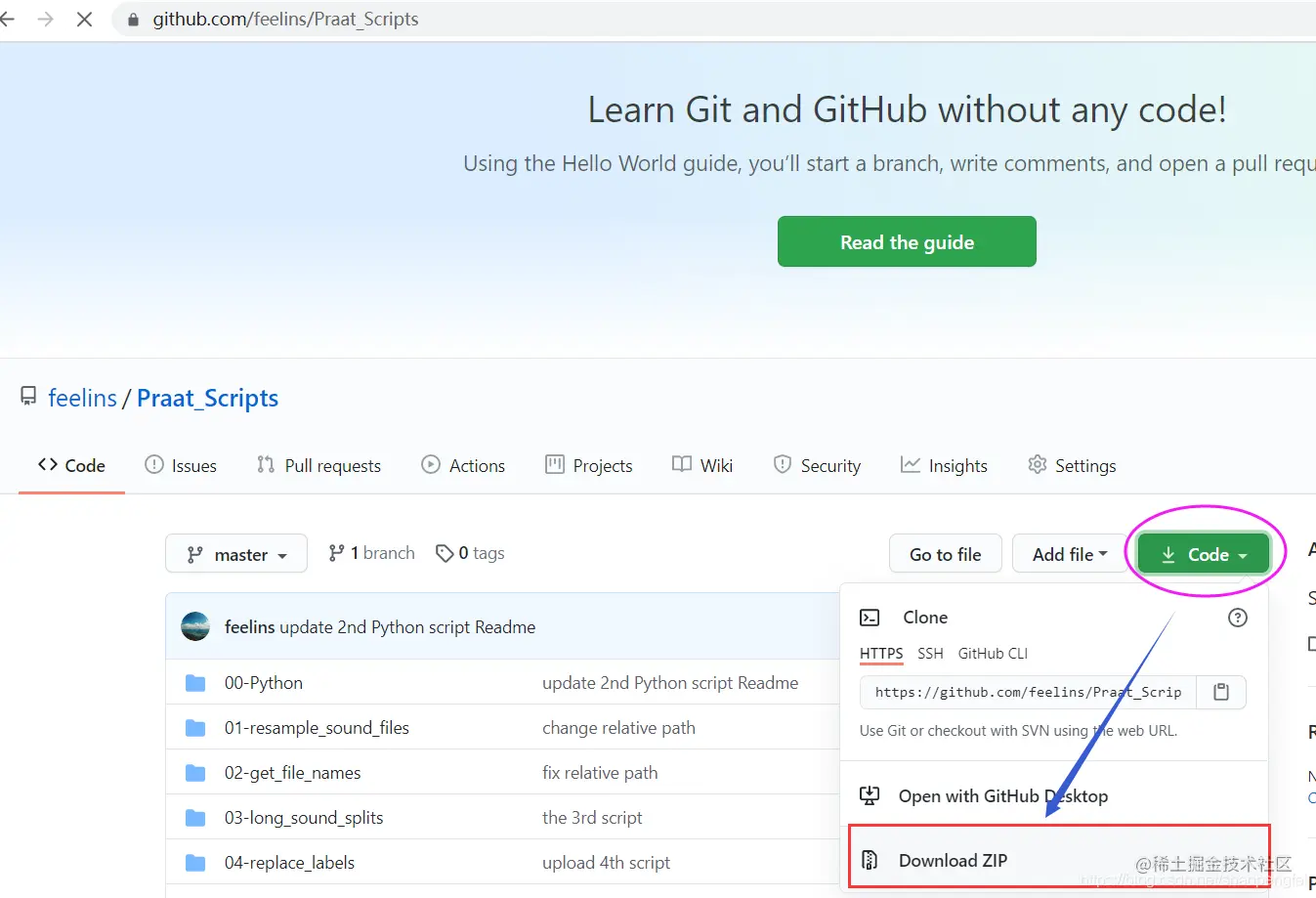Click the Read the guide button
The height and width of the screenshot is (898, 1316).
(907, 241)
